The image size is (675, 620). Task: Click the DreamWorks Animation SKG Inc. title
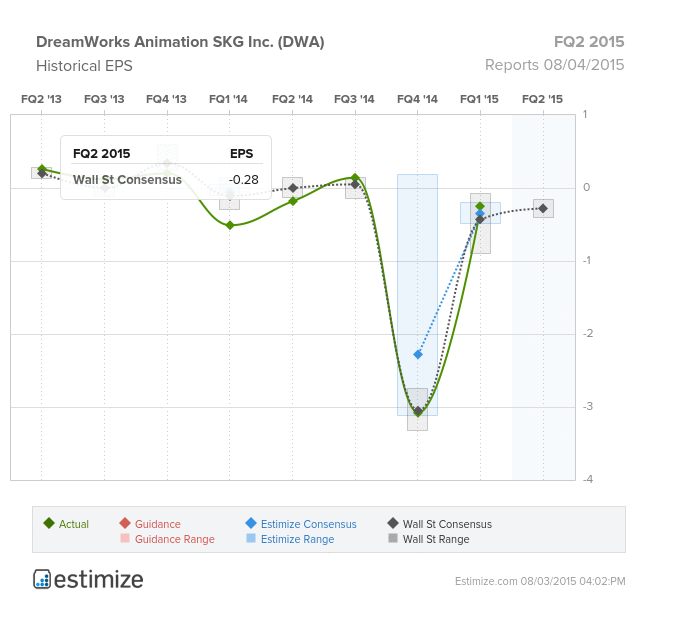pyautogui.click(x=180, y=42)
